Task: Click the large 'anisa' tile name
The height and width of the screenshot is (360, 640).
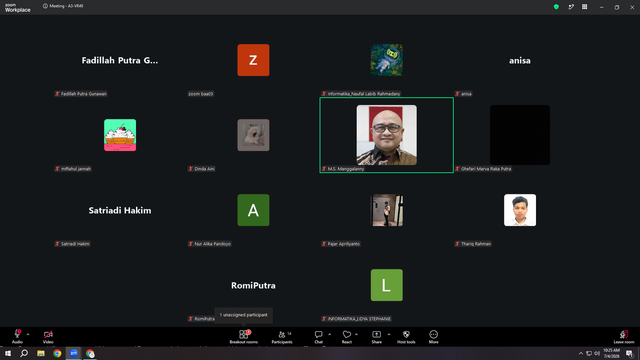Action: tap(520, 60)
